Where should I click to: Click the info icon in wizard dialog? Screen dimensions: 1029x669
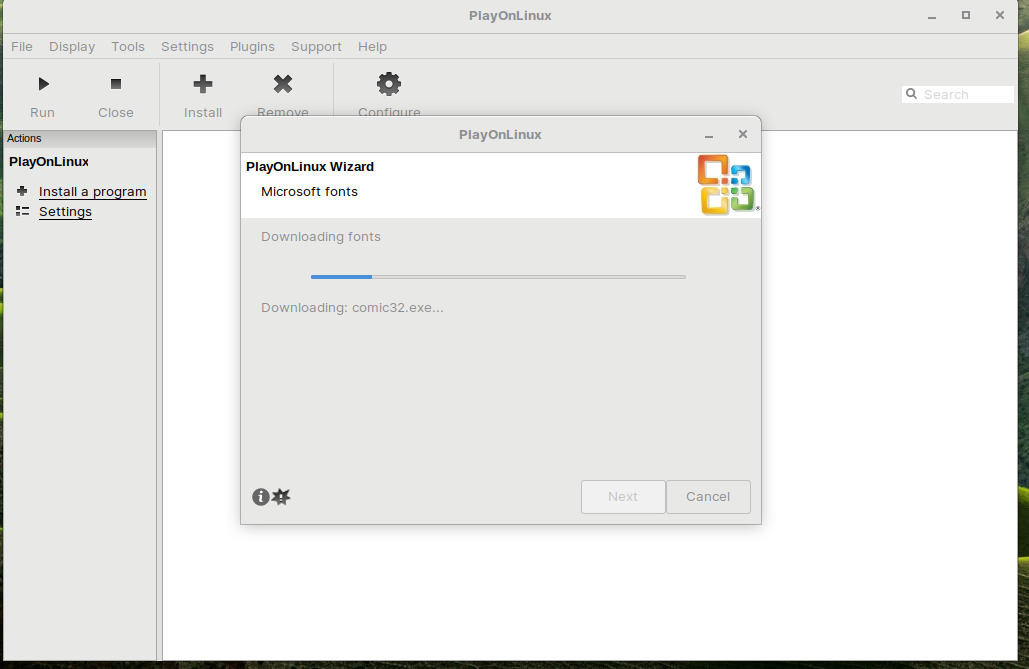[261, 497]
